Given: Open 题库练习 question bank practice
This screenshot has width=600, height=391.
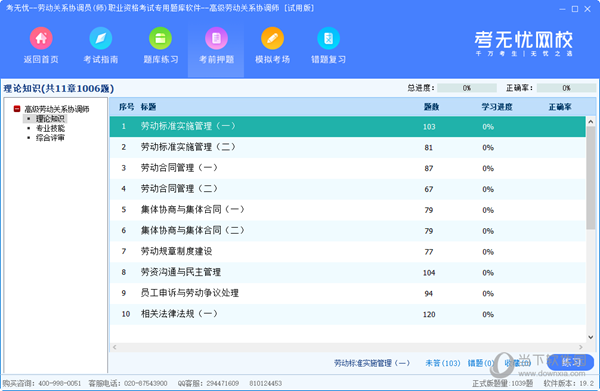Looking at the screenshot, I should click(x=160, y=38).
